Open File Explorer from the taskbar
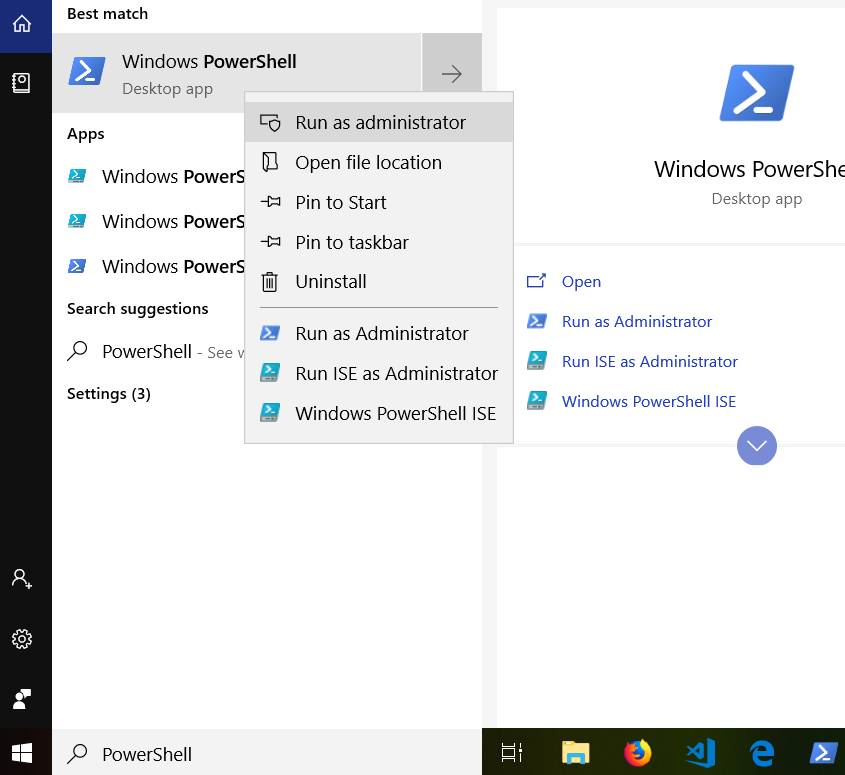The height and width of the screenshot is (775, 845). [x=575, y=753]
